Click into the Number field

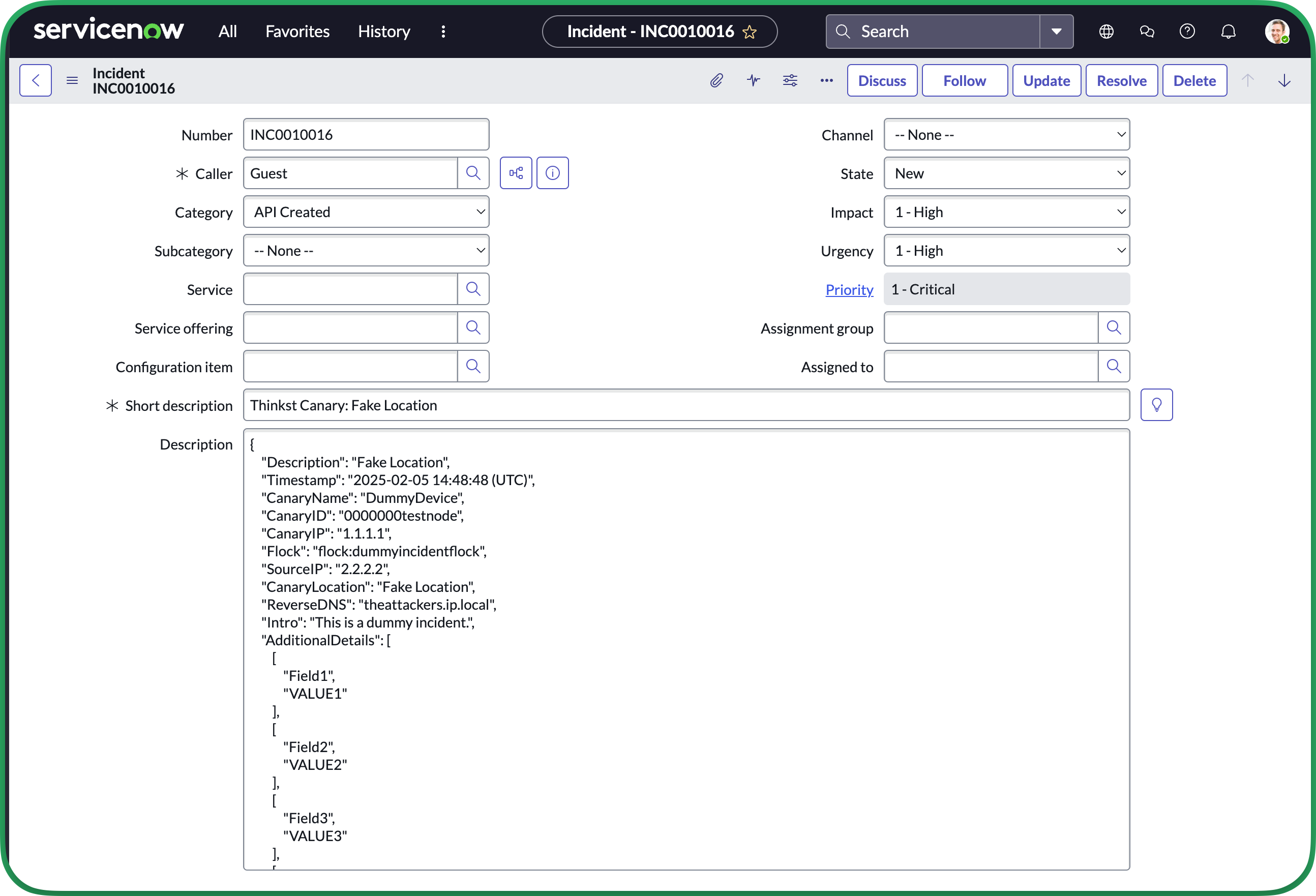click(x=366, y=135)
